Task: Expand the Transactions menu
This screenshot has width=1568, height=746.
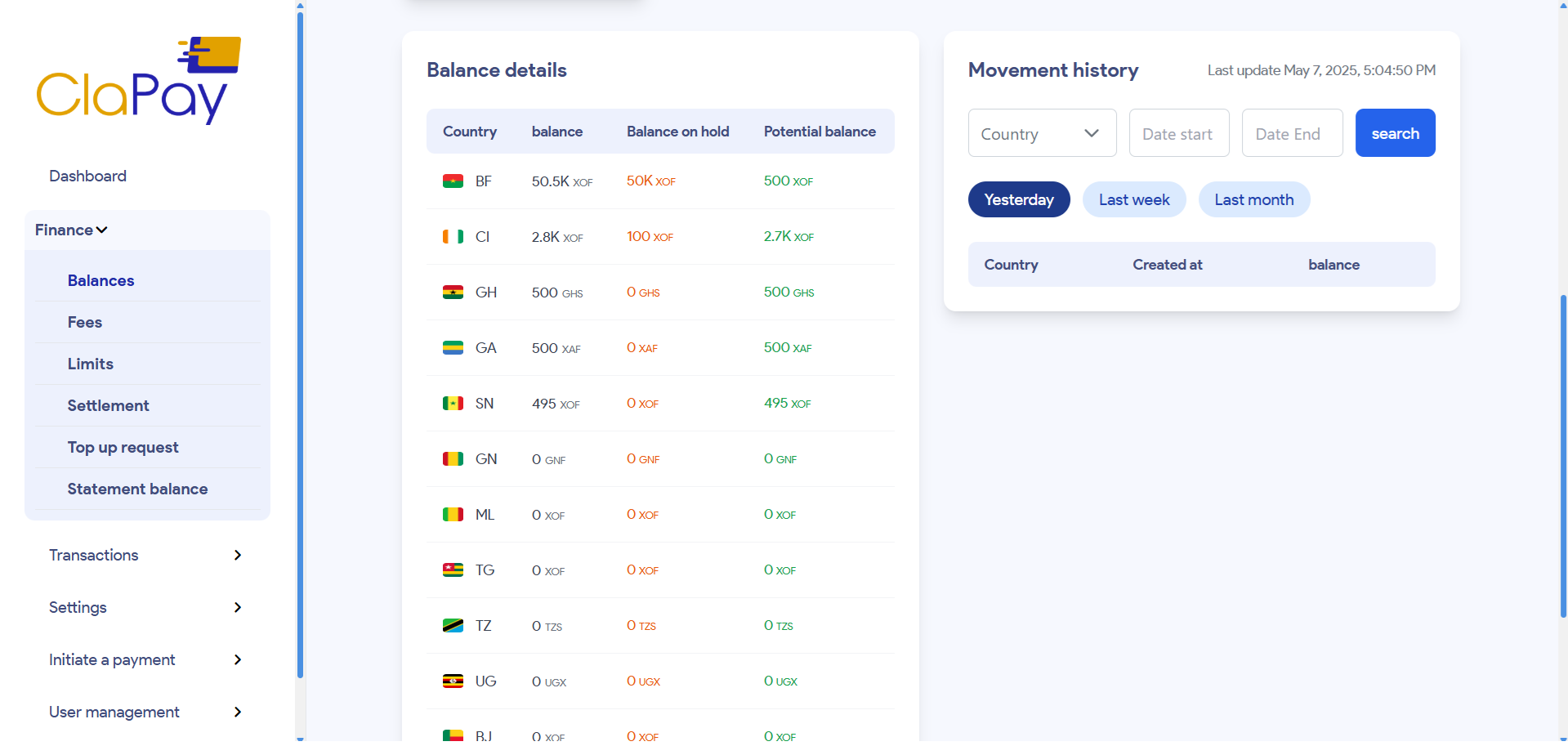Action: click(93, 555)
